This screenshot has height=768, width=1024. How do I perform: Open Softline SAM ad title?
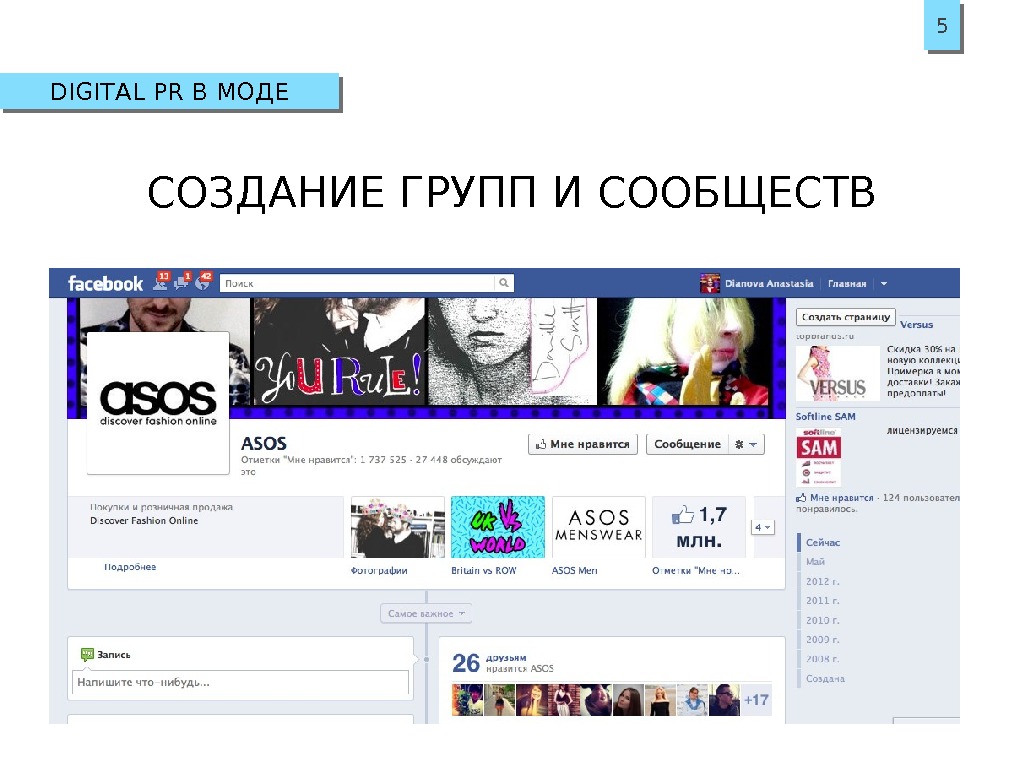pyautogui.click(x=825, y=417)
